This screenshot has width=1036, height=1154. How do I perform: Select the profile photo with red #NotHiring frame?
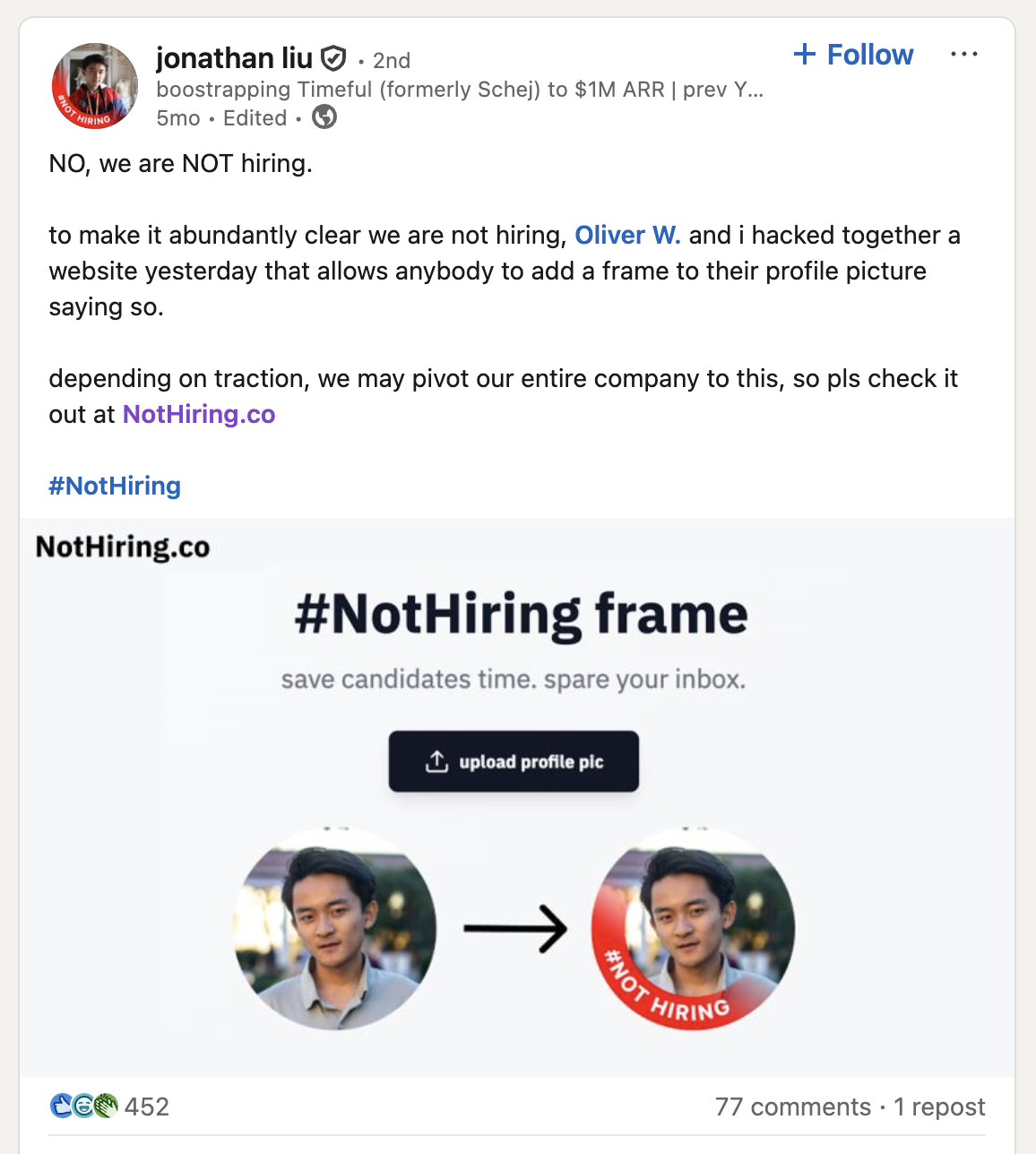click(x=693, y=928)
